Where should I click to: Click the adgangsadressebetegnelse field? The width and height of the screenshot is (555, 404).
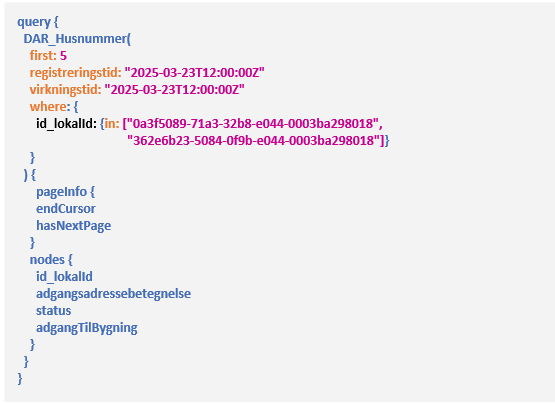pyautogui.click(x=113, y=294)
